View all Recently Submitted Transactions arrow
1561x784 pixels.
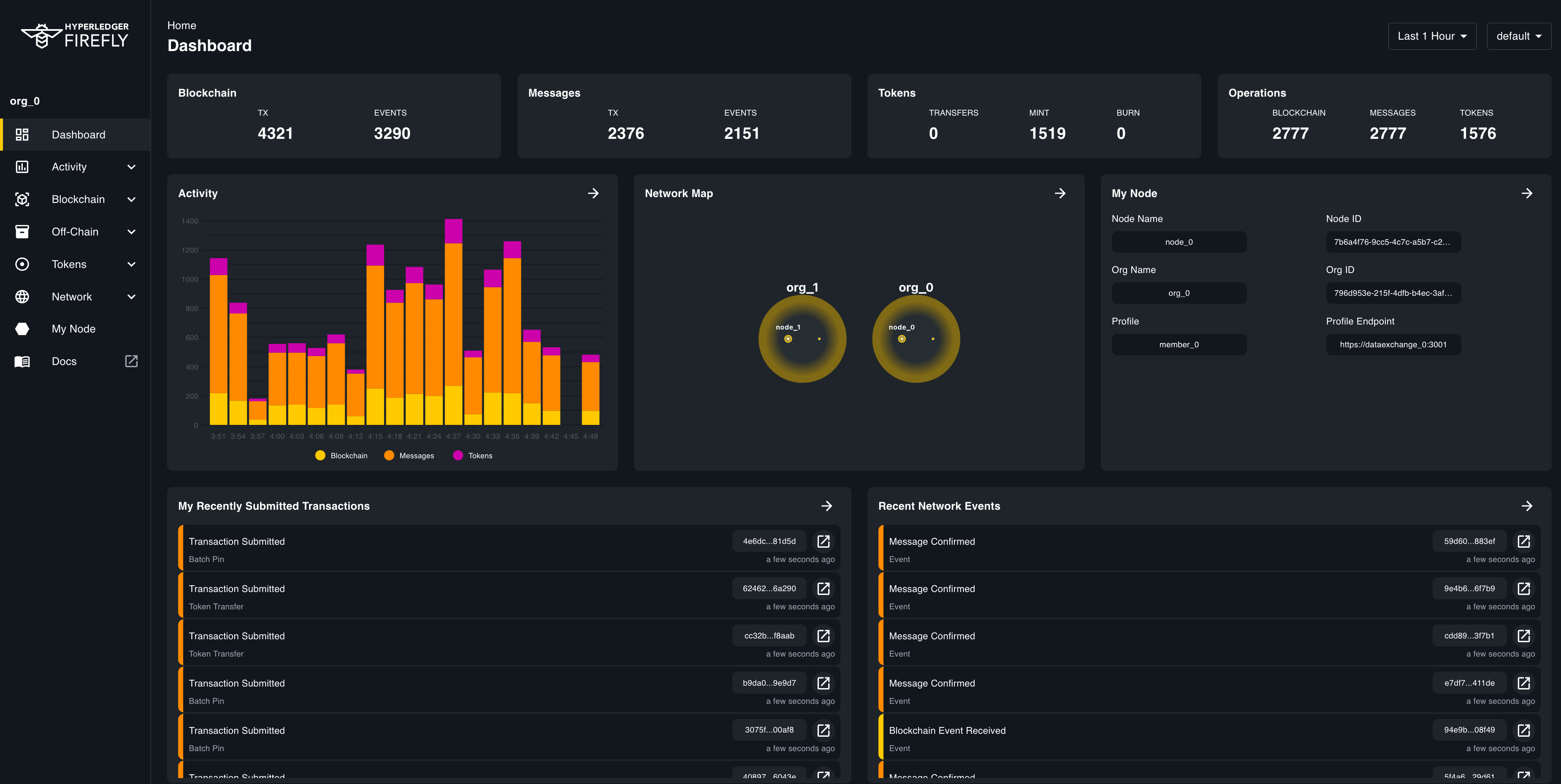coord(827,506)
